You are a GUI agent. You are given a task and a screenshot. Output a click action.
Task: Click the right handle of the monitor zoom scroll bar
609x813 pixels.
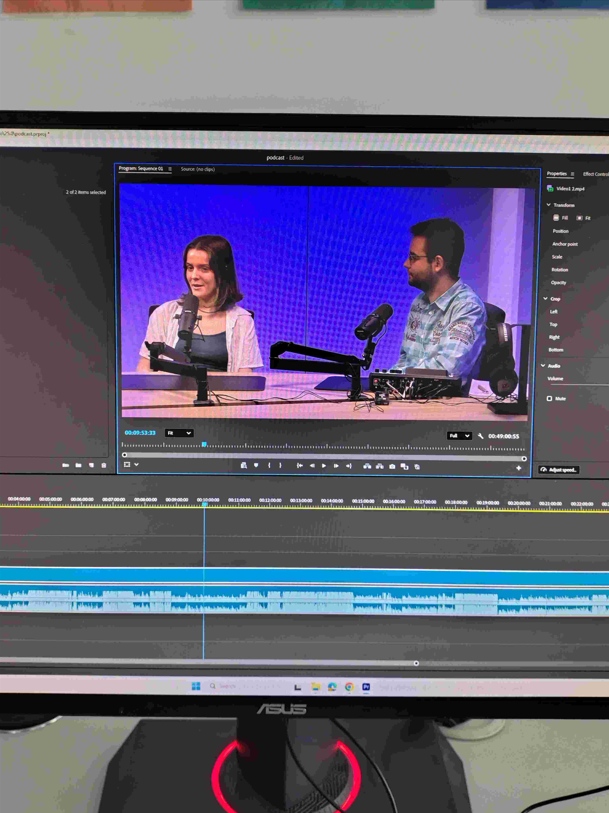524,458
